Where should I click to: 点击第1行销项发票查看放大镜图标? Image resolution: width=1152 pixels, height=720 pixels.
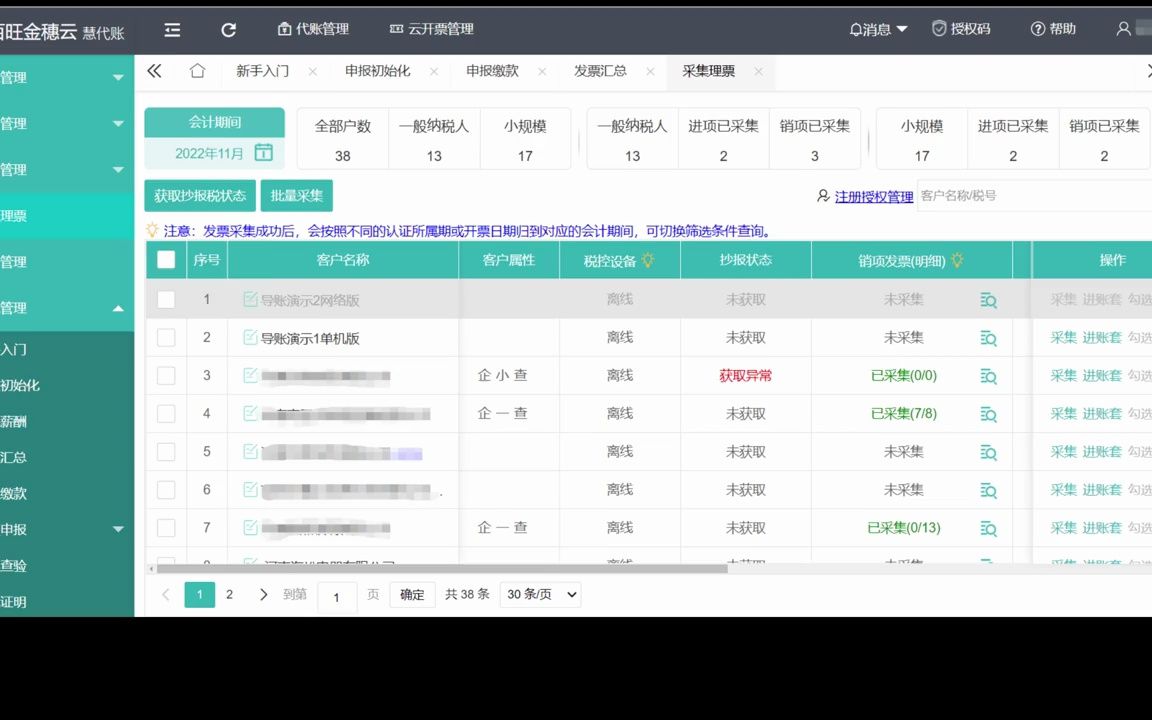tap(989, 299)
